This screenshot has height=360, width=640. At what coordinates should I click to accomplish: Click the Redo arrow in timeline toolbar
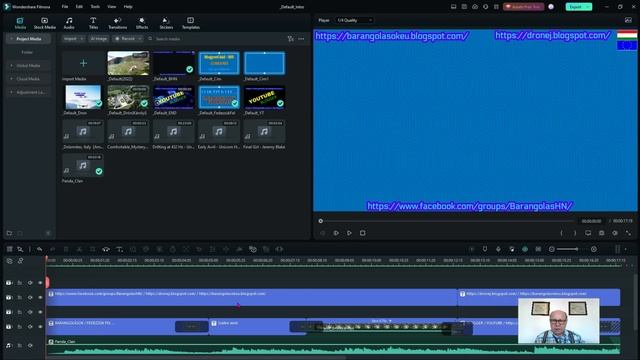click(53, 249)
